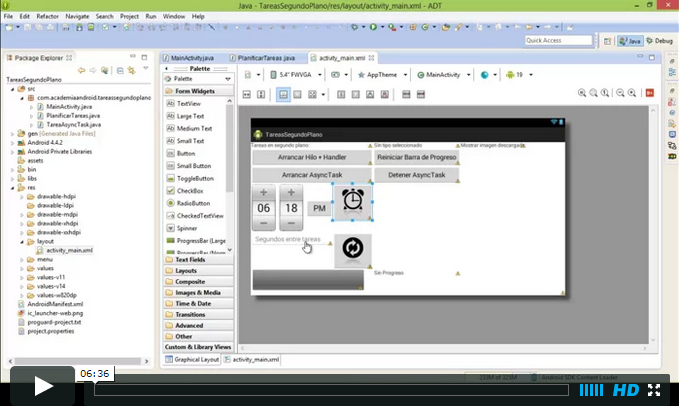
Task: Expand Time & Date palette category
Action: click(x=198, y=303)
